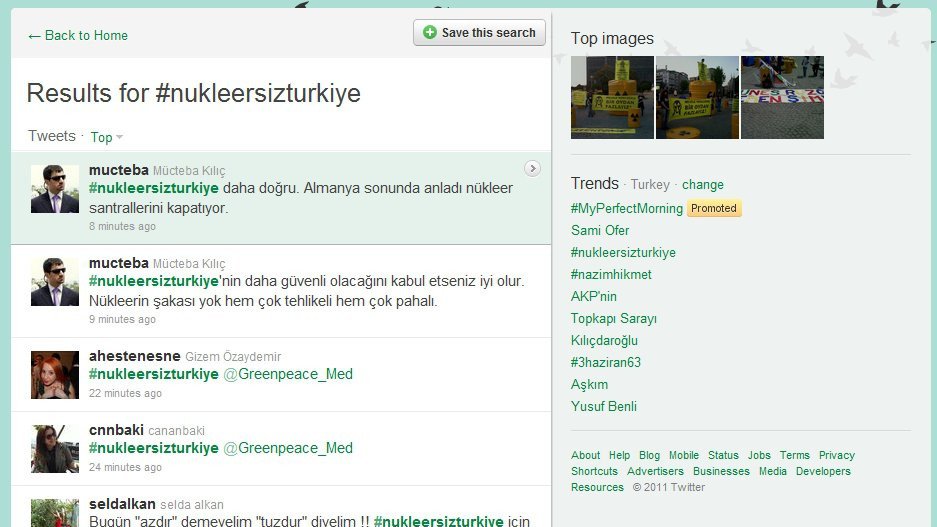
Task: Open the AKP'nin trend
Action: click(594, 296)
